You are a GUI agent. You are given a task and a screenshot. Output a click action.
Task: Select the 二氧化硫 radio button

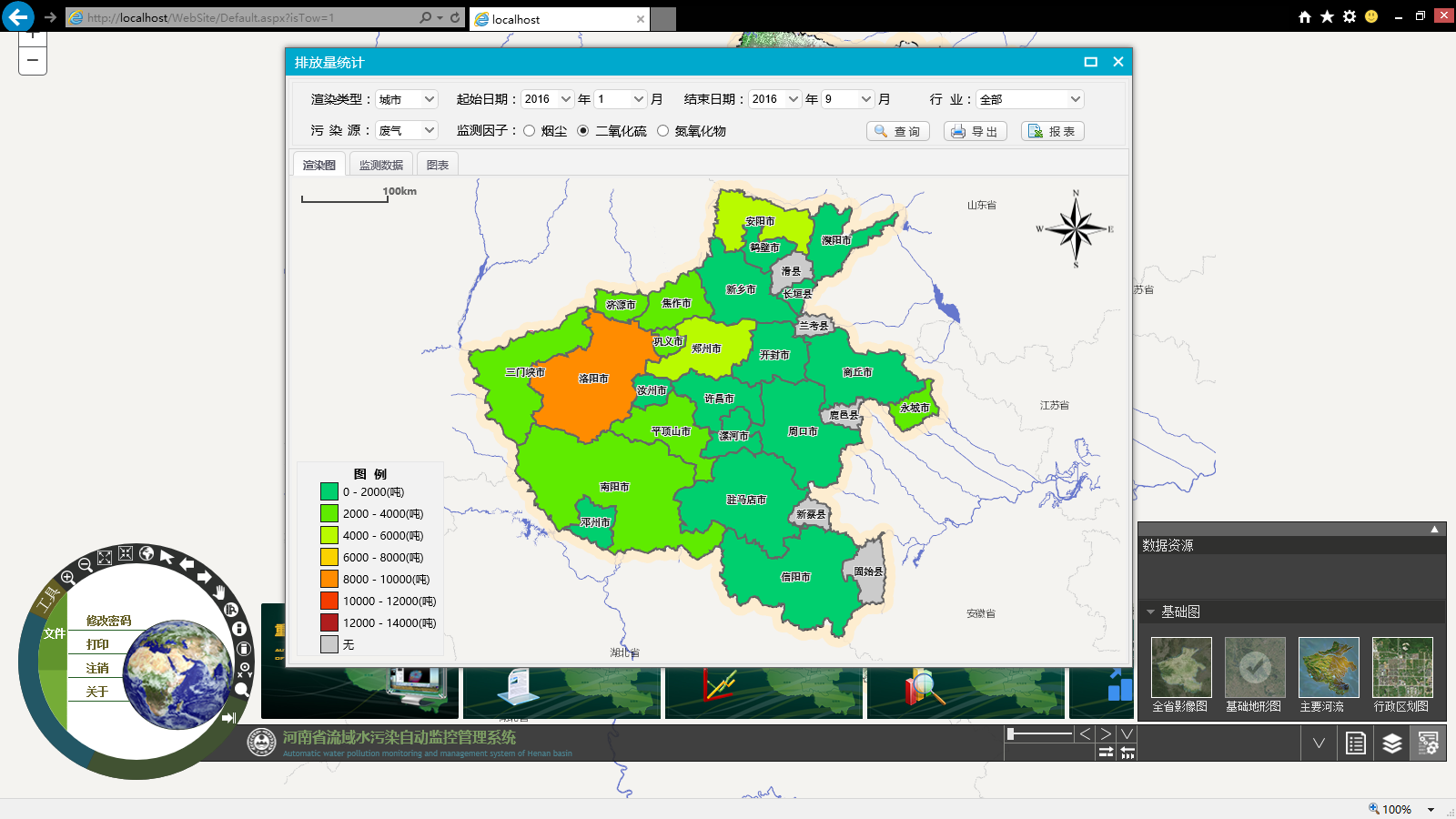[583, 131]
